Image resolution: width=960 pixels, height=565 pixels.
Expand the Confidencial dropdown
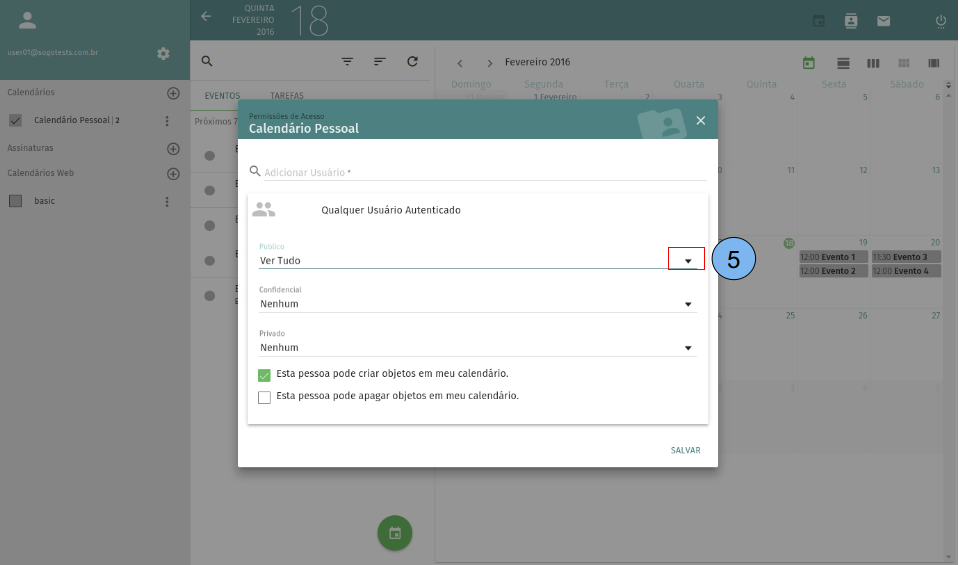click(688, 304)
